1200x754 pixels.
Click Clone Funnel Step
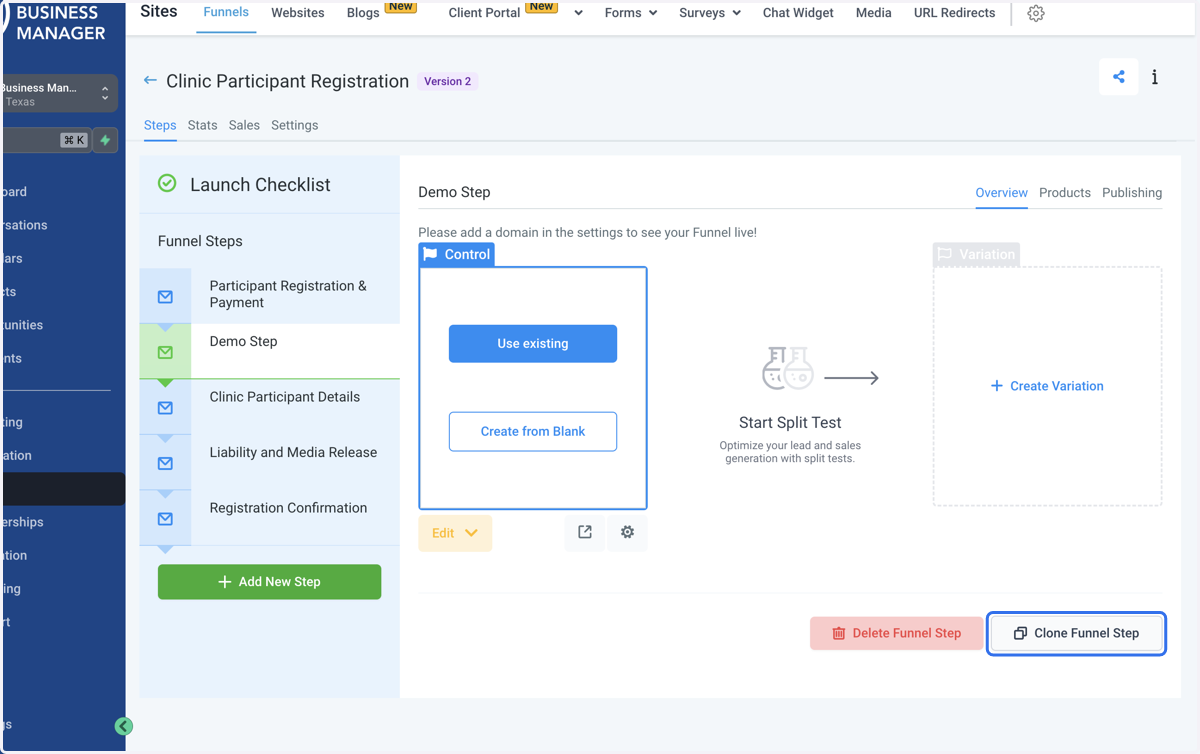coord(1076,633)
